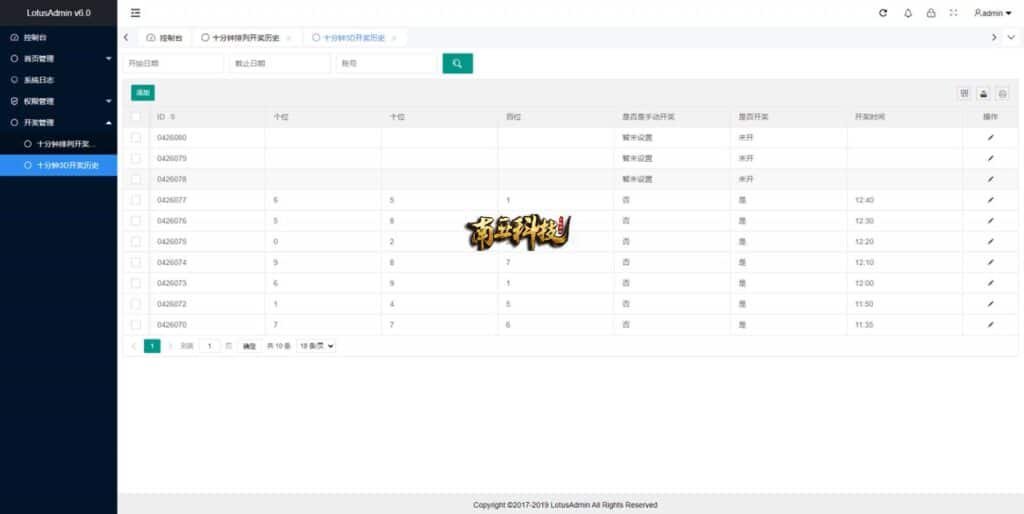Switch to the 控制台 tab

click(165, 37)
